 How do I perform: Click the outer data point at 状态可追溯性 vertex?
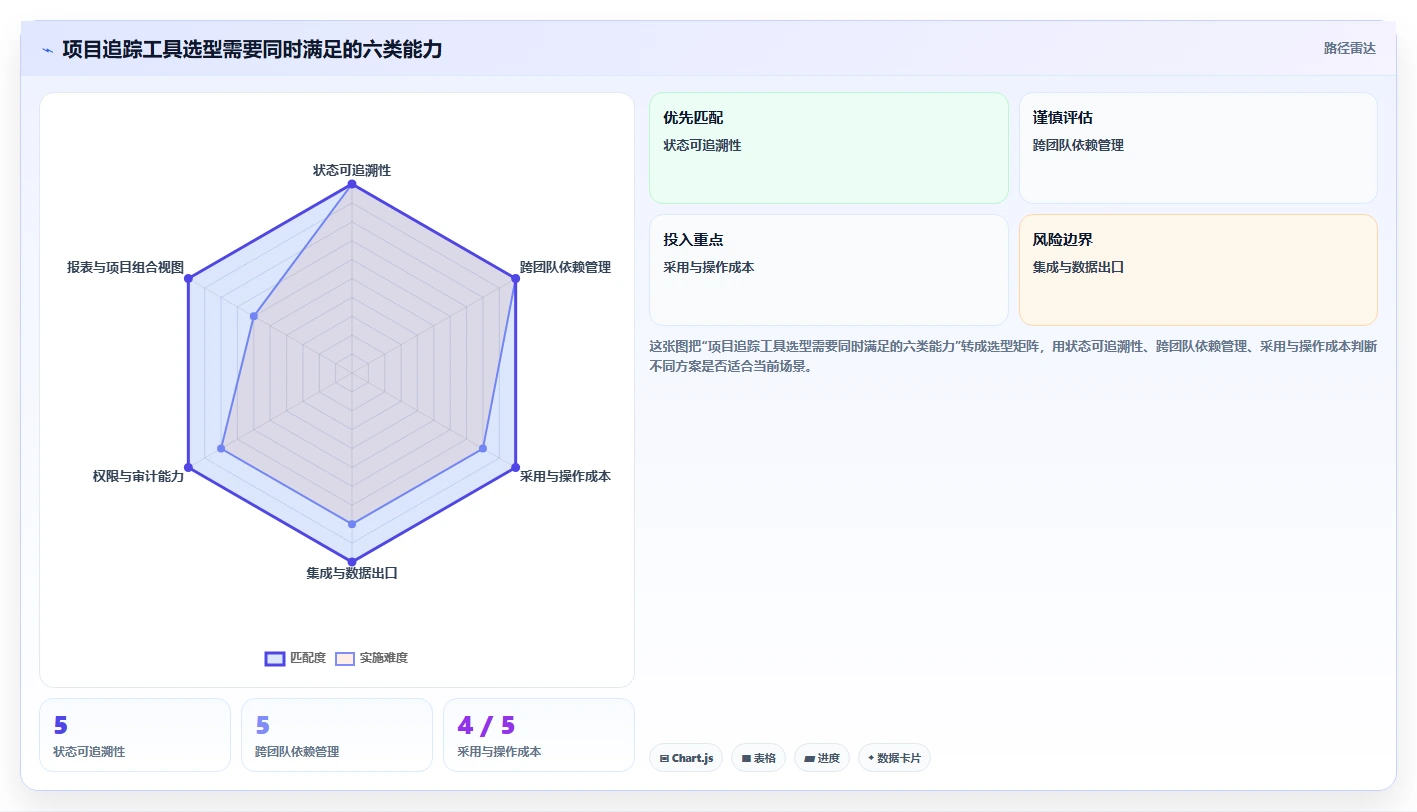click(352, 184)
